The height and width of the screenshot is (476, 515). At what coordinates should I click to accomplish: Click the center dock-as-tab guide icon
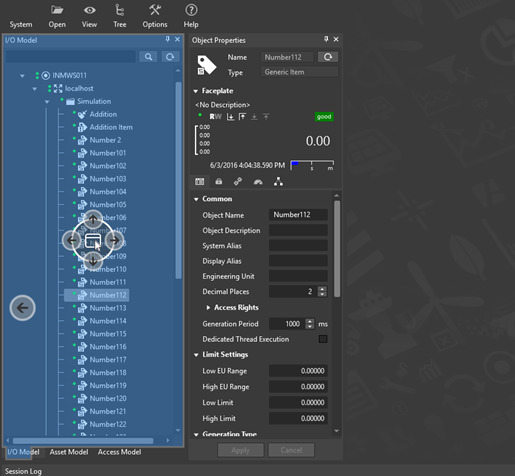(93, 240)
